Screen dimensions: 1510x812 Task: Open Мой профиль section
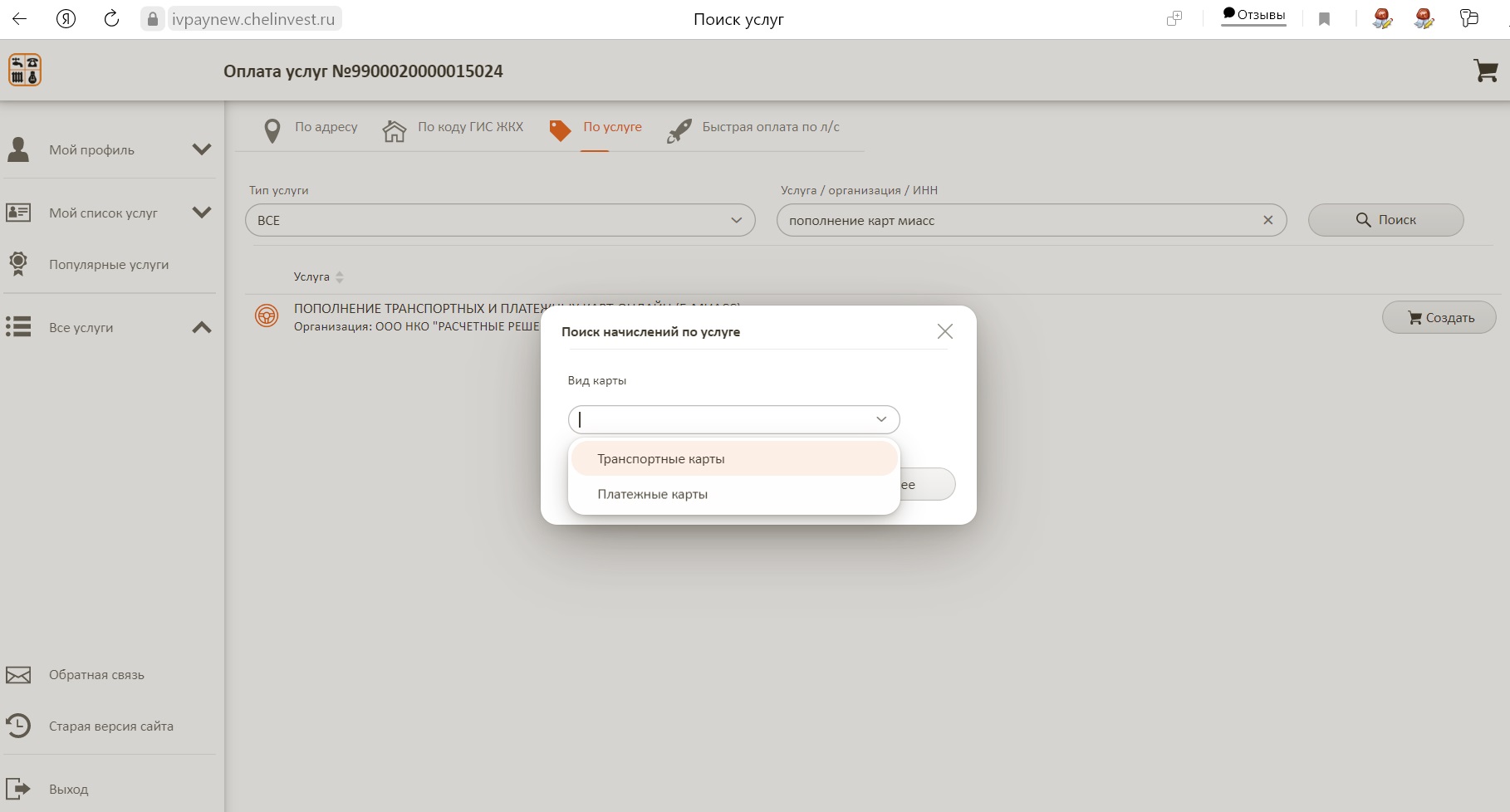tap(91, 150)
